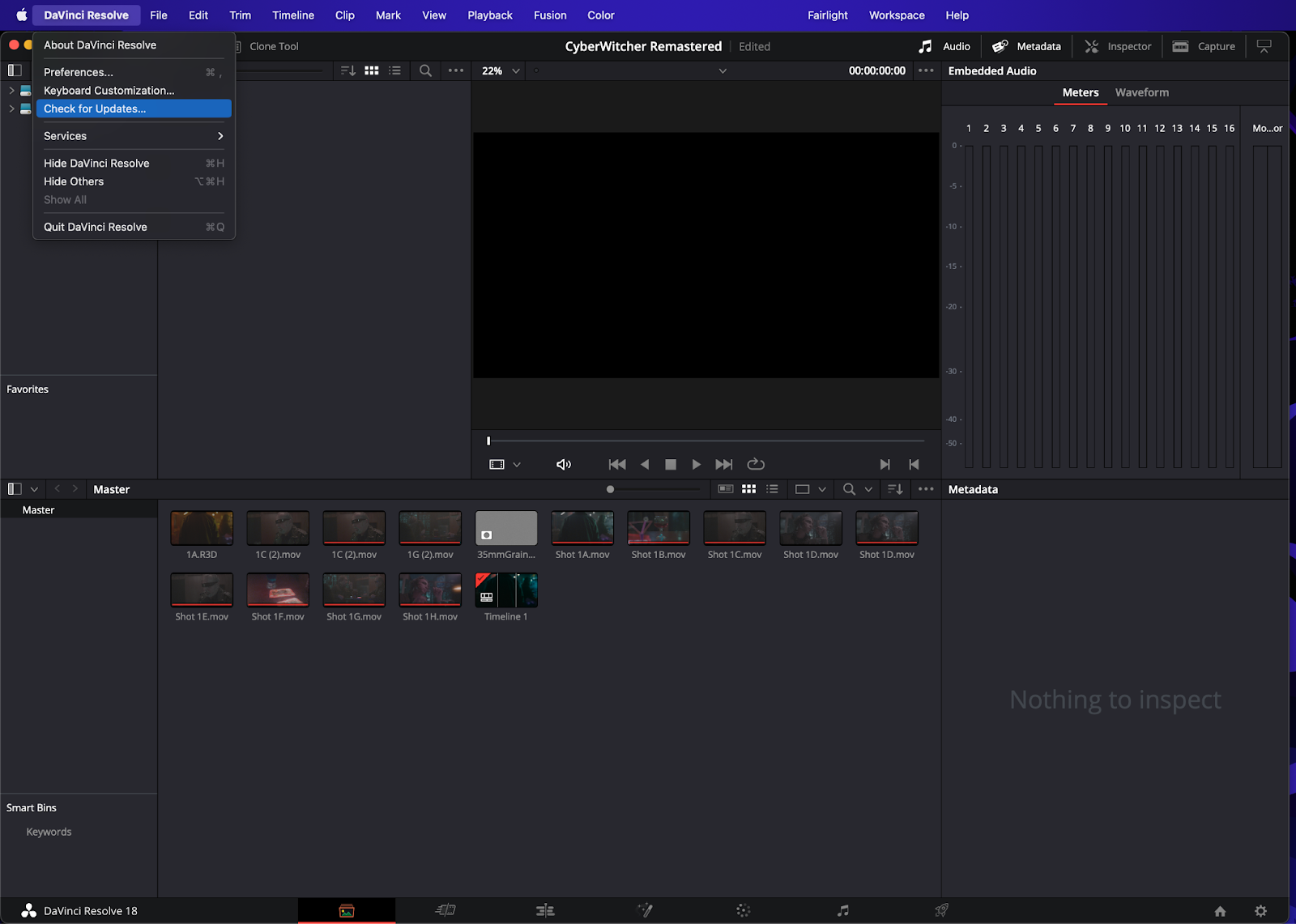Expand the Services submenu arrow
The image size is (1296, 924).
tap(220, 136)
